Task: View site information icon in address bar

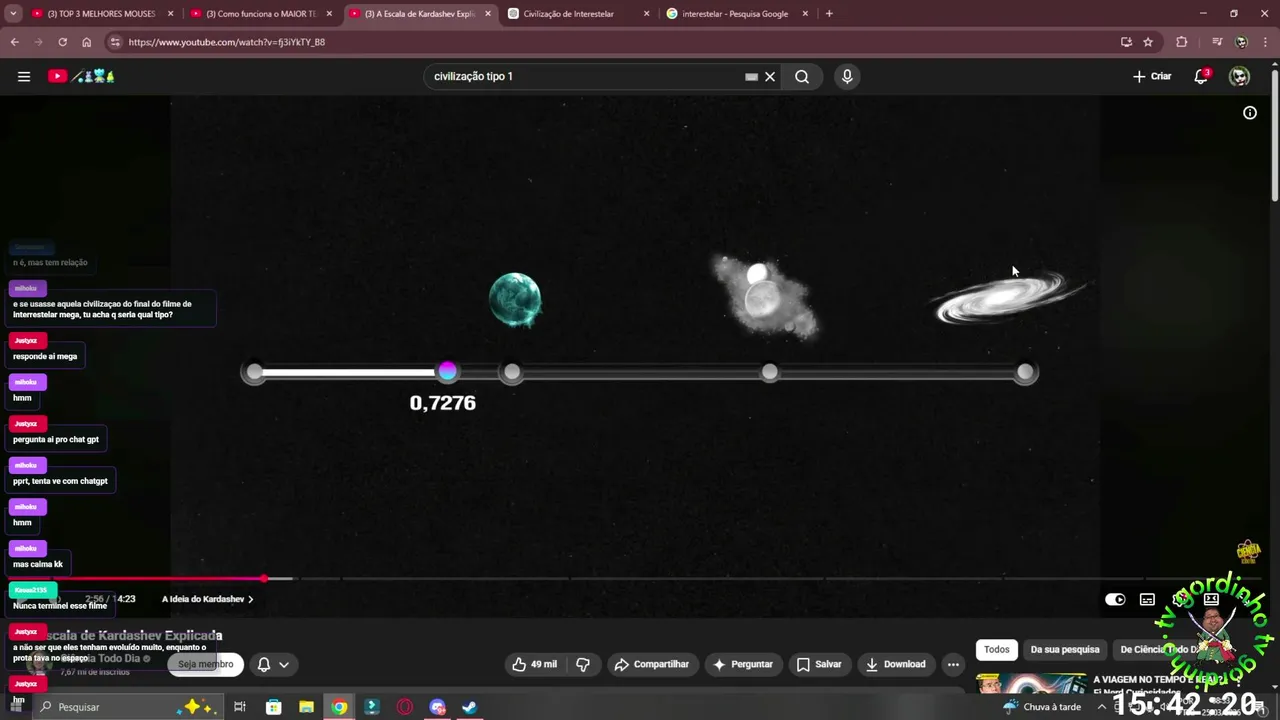Action: pos(115,42)
